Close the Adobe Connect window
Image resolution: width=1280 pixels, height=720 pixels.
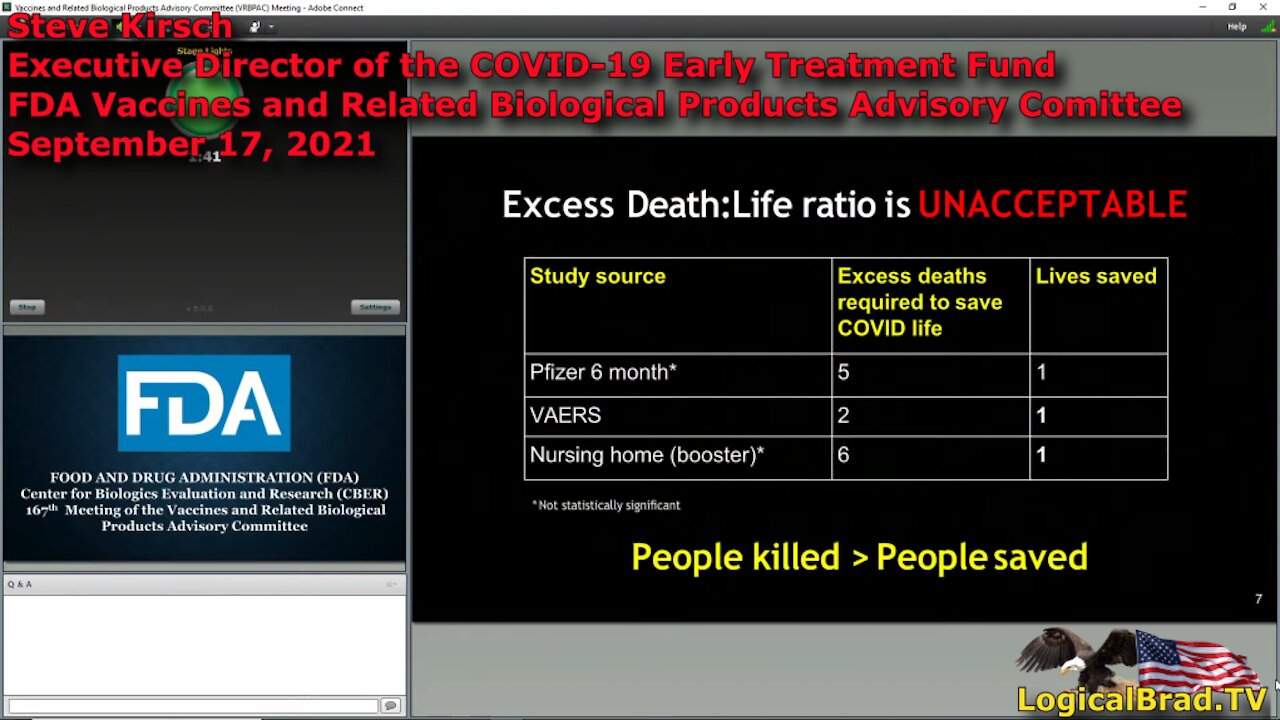tap(1263, 7)
